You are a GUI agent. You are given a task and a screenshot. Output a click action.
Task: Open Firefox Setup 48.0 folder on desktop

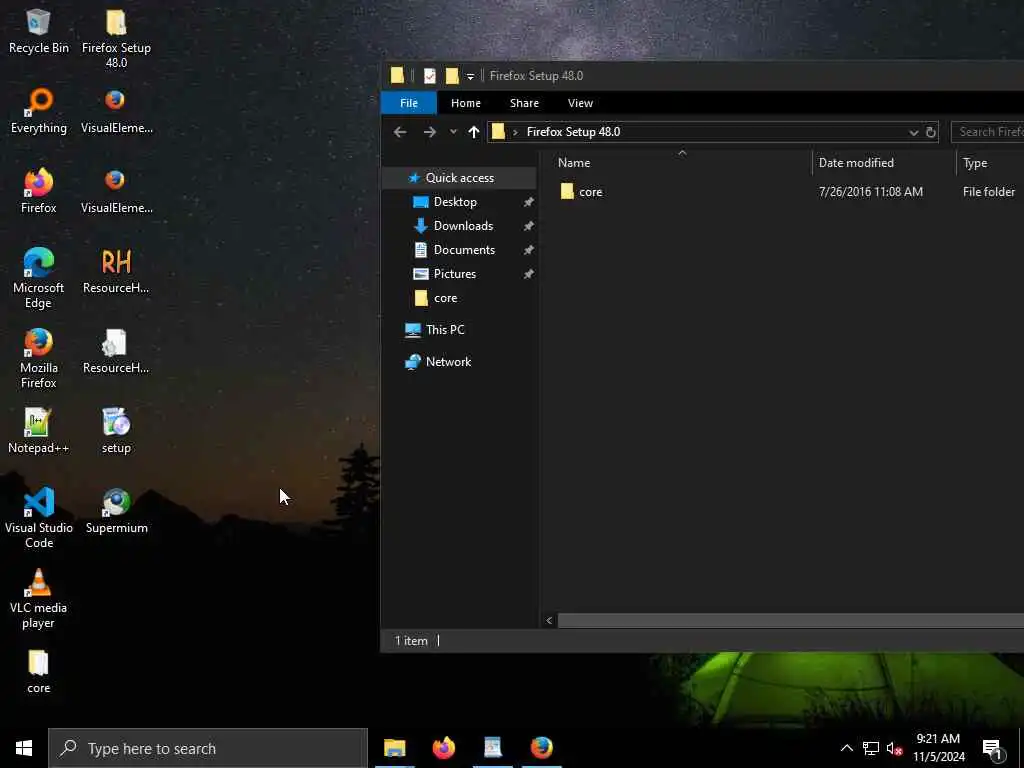point(116,38)
